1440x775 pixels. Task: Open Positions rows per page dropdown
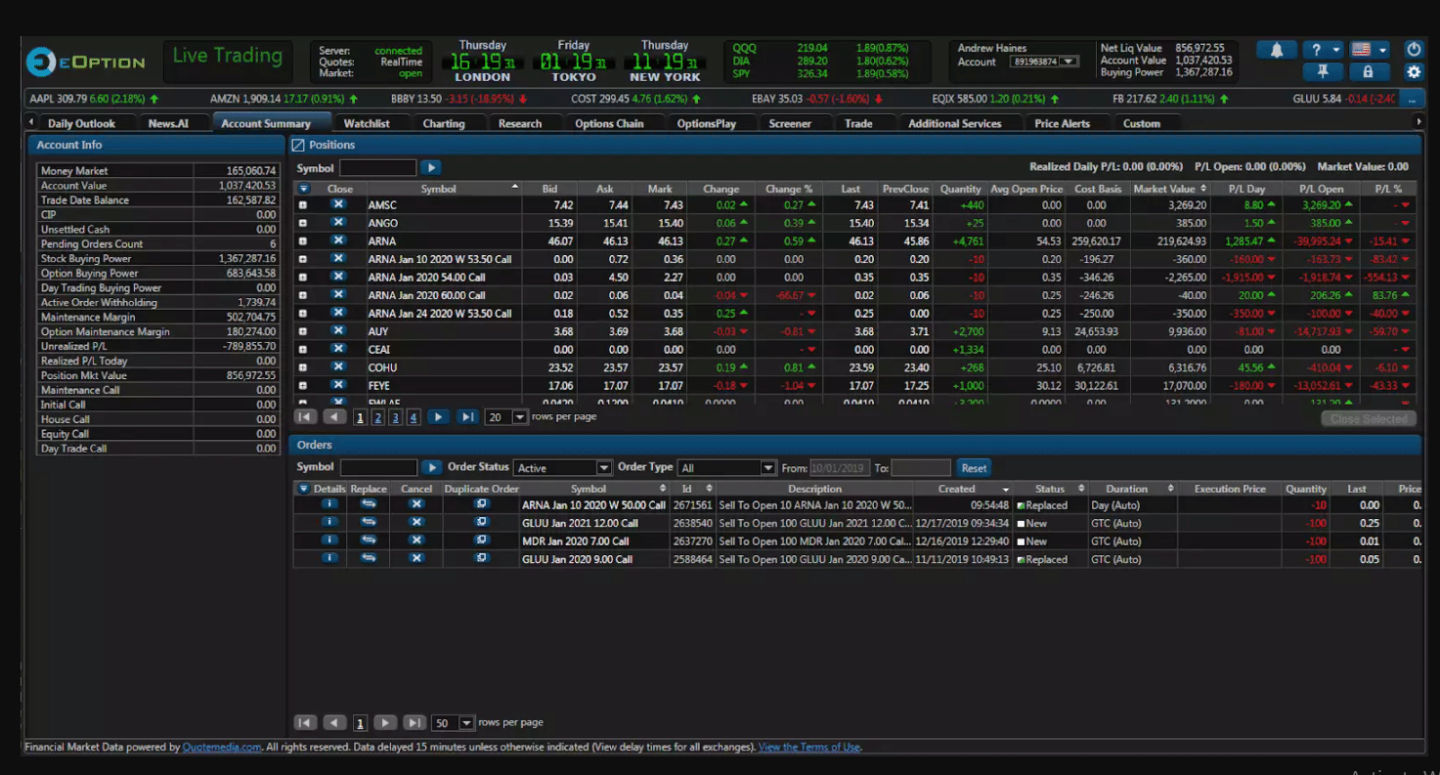tap(519, 417)
